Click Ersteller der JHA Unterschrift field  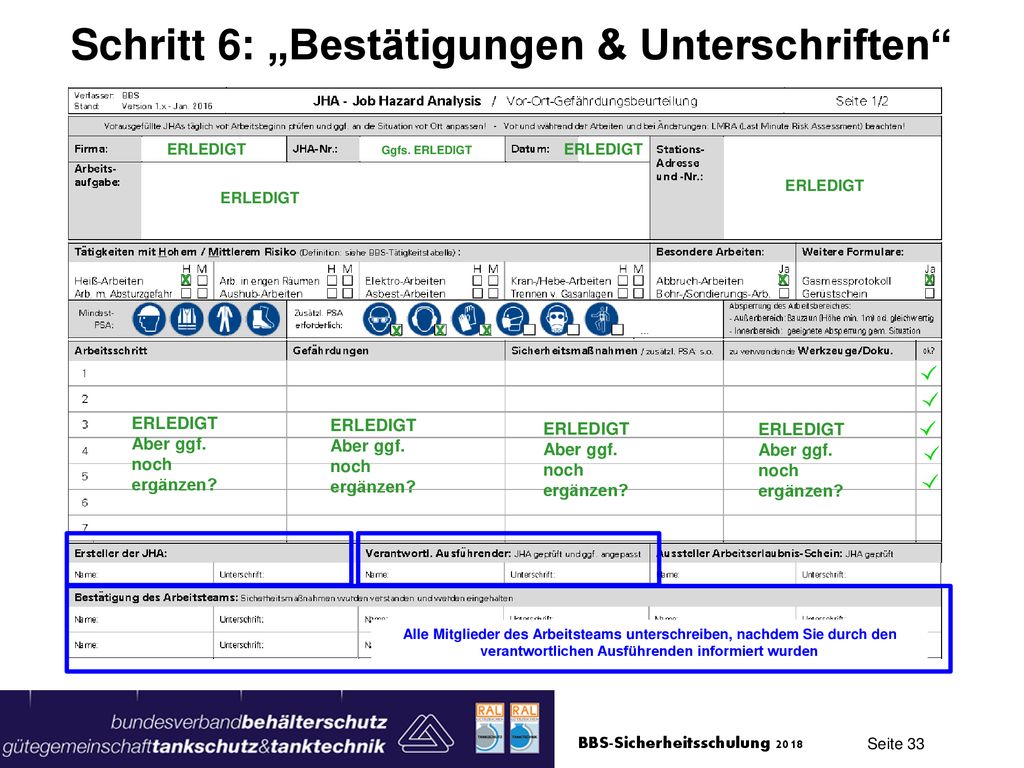(283, 575)
